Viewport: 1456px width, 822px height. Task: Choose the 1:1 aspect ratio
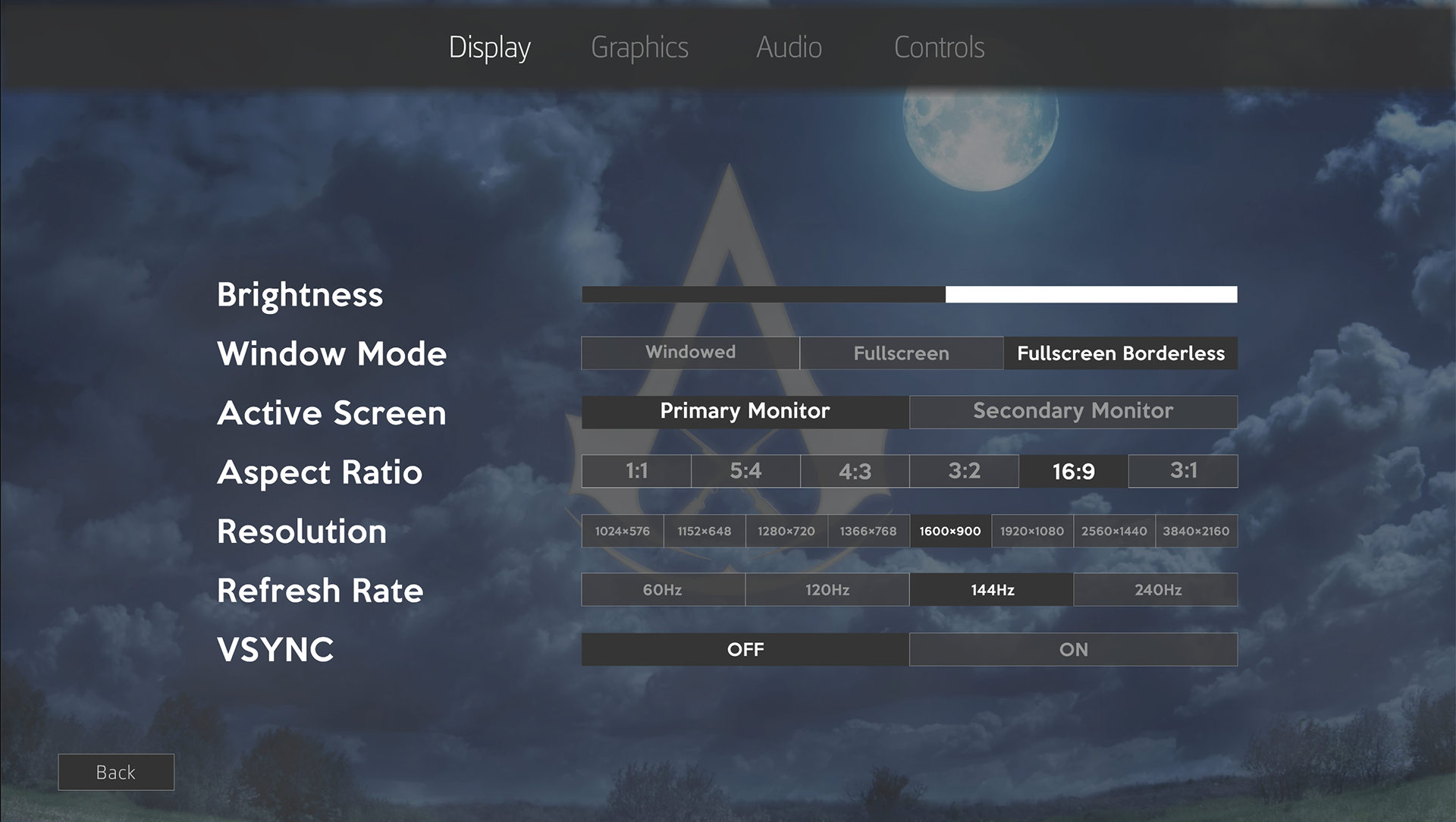pos(636,471)
